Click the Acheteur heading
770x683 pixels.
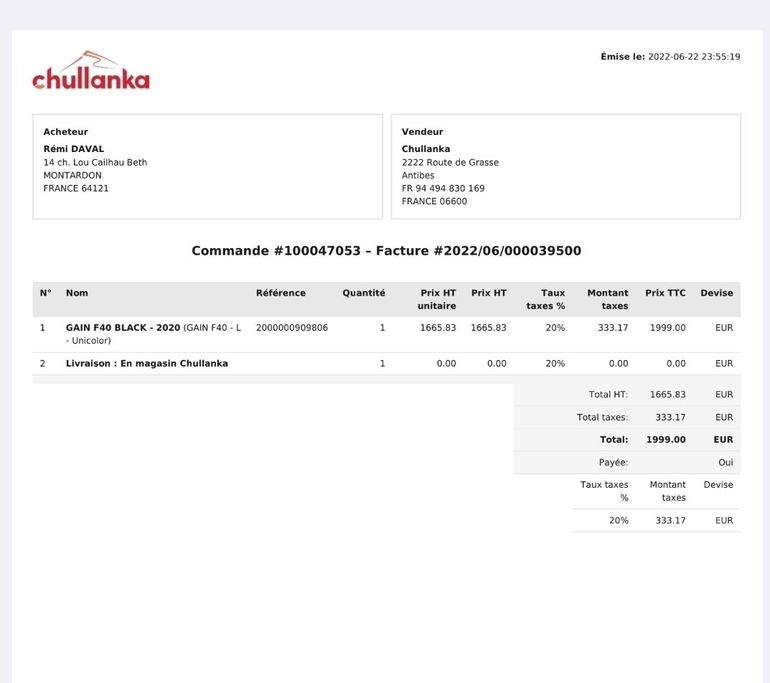[x=65, y=132]
